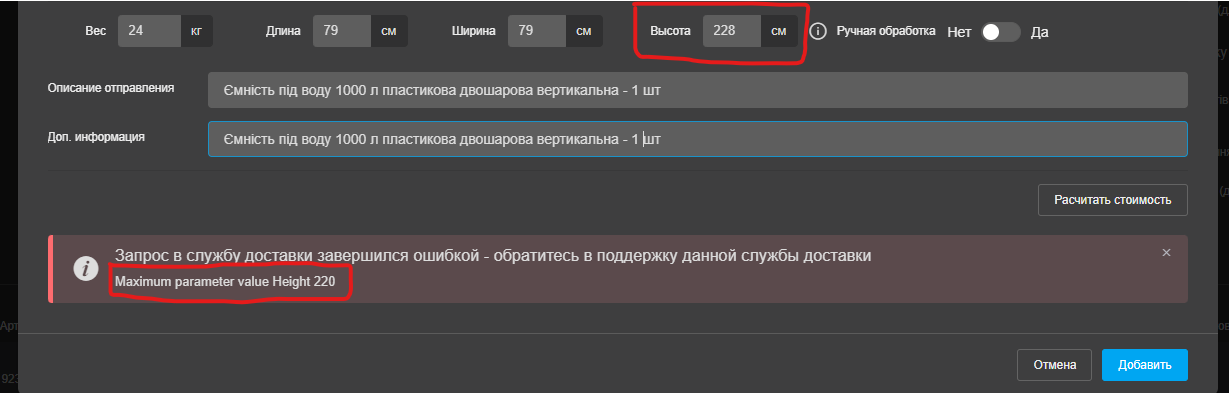Image resolution: width=1229 pixels, height=393 pixels.
Task: Click the 'Ручная обработка' label
Action: click(886, 31)
